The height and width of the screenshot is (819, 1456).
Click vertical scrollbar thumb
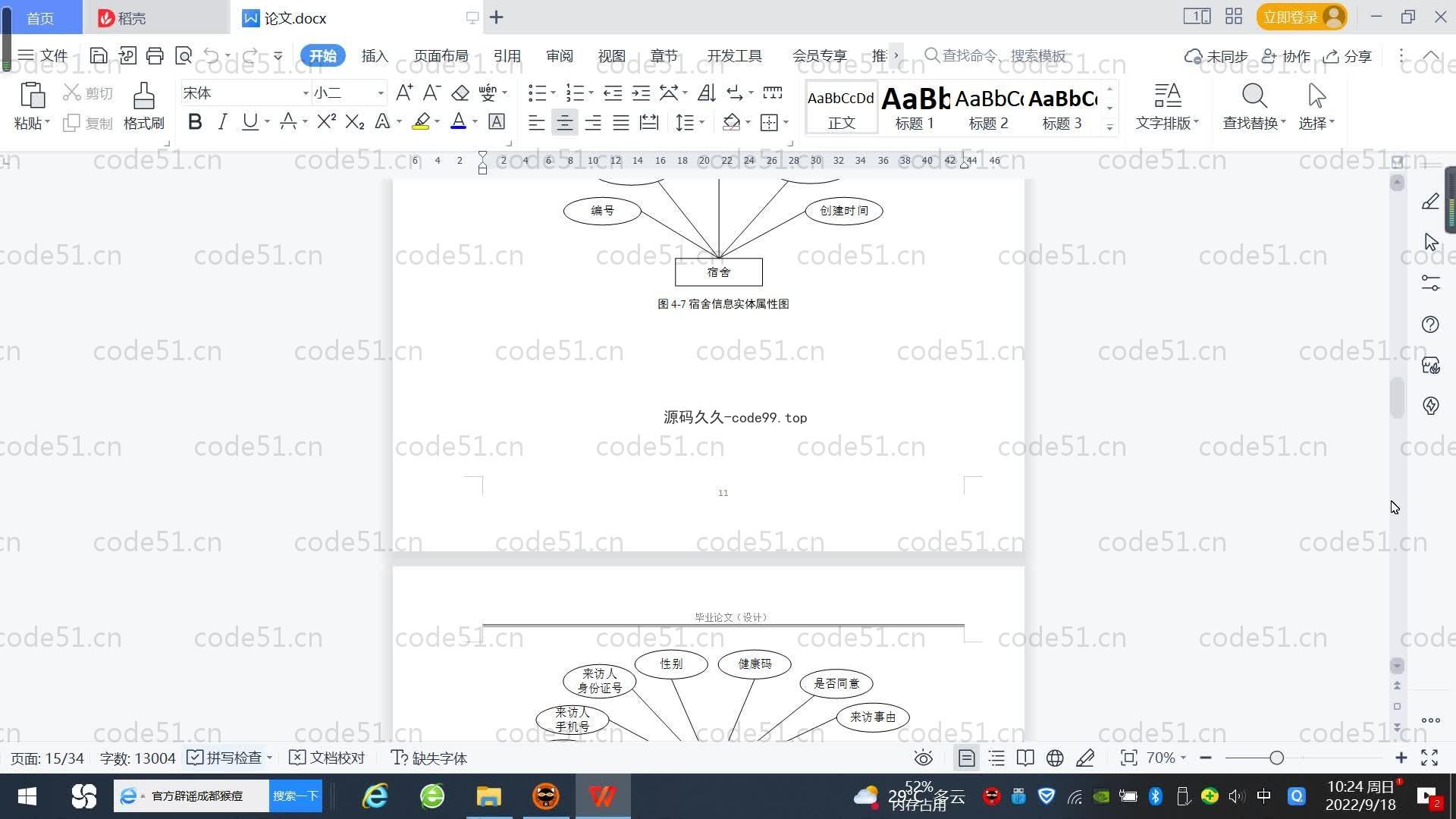coord(1397,397)
